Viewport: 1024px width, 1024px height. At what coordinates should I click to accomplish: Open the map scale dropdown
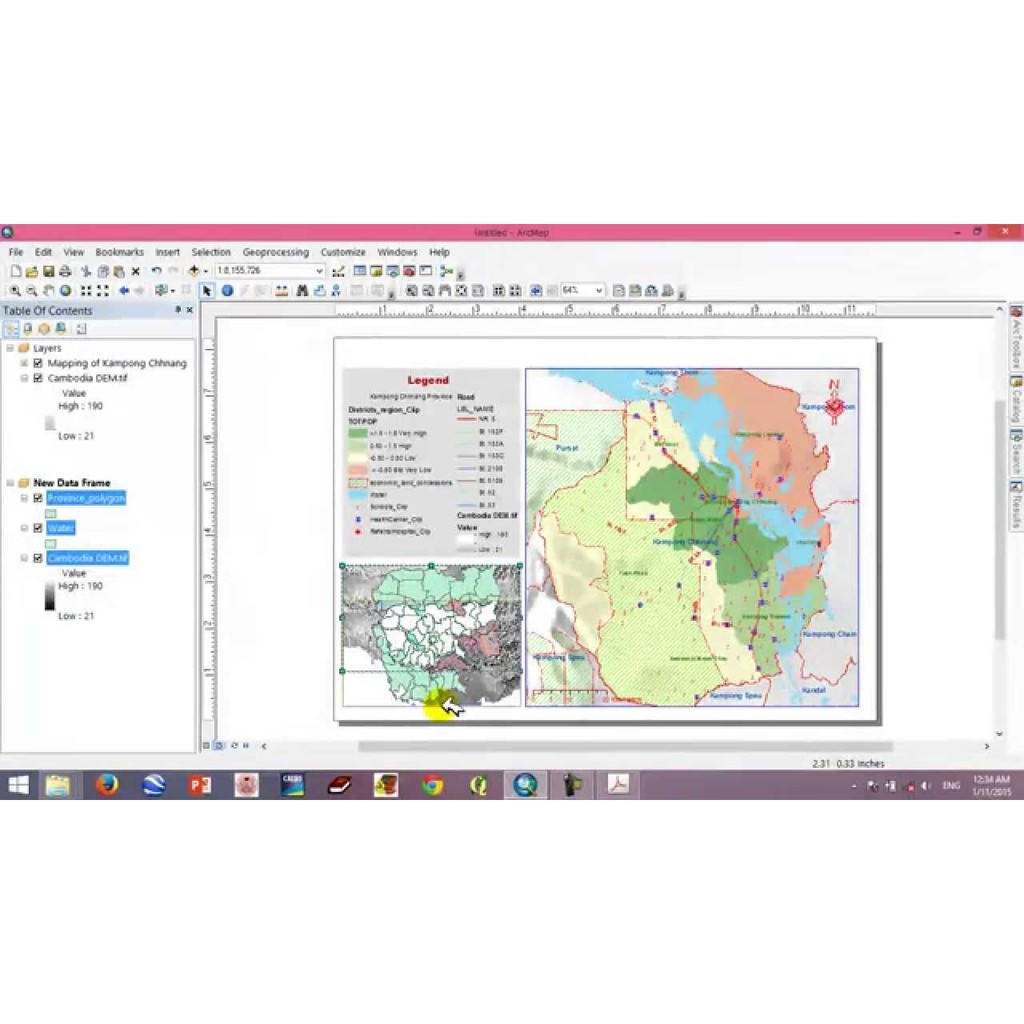(x=319, y=271)
